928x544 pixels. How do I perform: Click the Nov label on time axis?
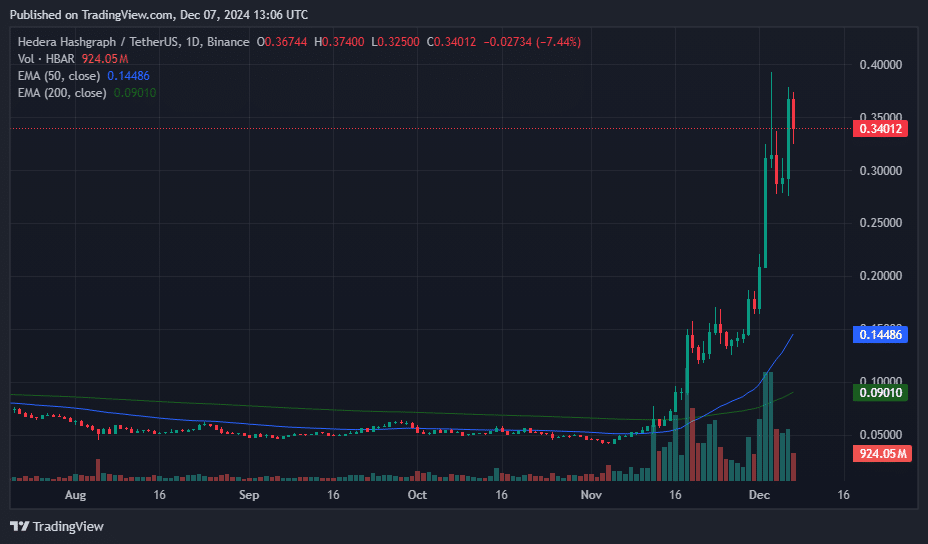[591, 495]
